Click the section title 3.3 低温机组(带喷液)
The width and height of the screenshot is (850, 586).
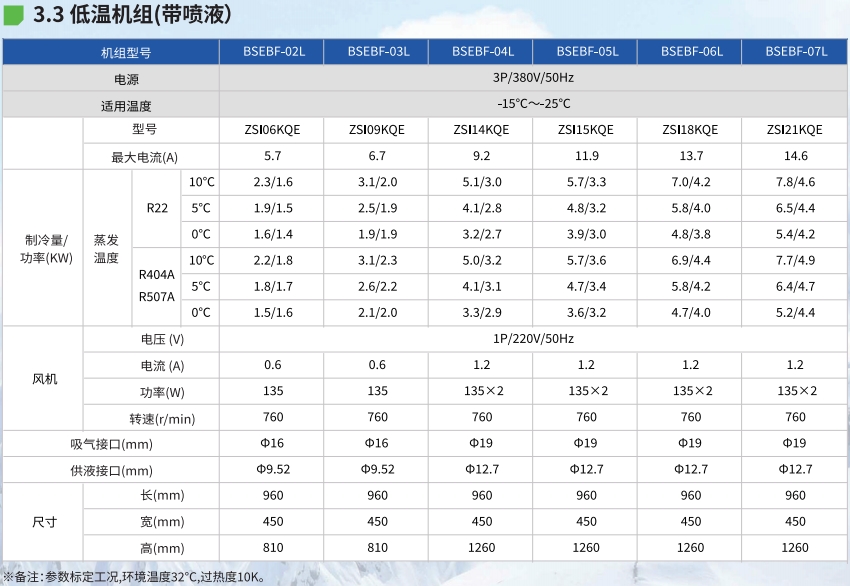132,17
